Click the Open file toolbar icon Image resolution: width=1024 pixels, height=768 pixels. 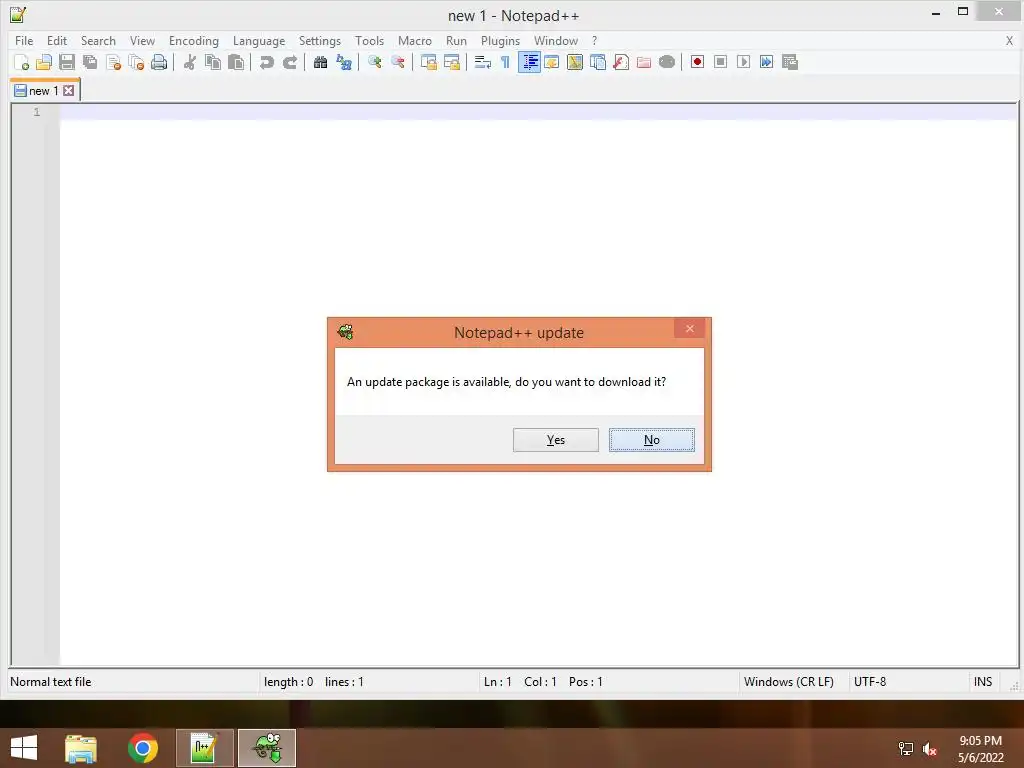coord(44,62)
